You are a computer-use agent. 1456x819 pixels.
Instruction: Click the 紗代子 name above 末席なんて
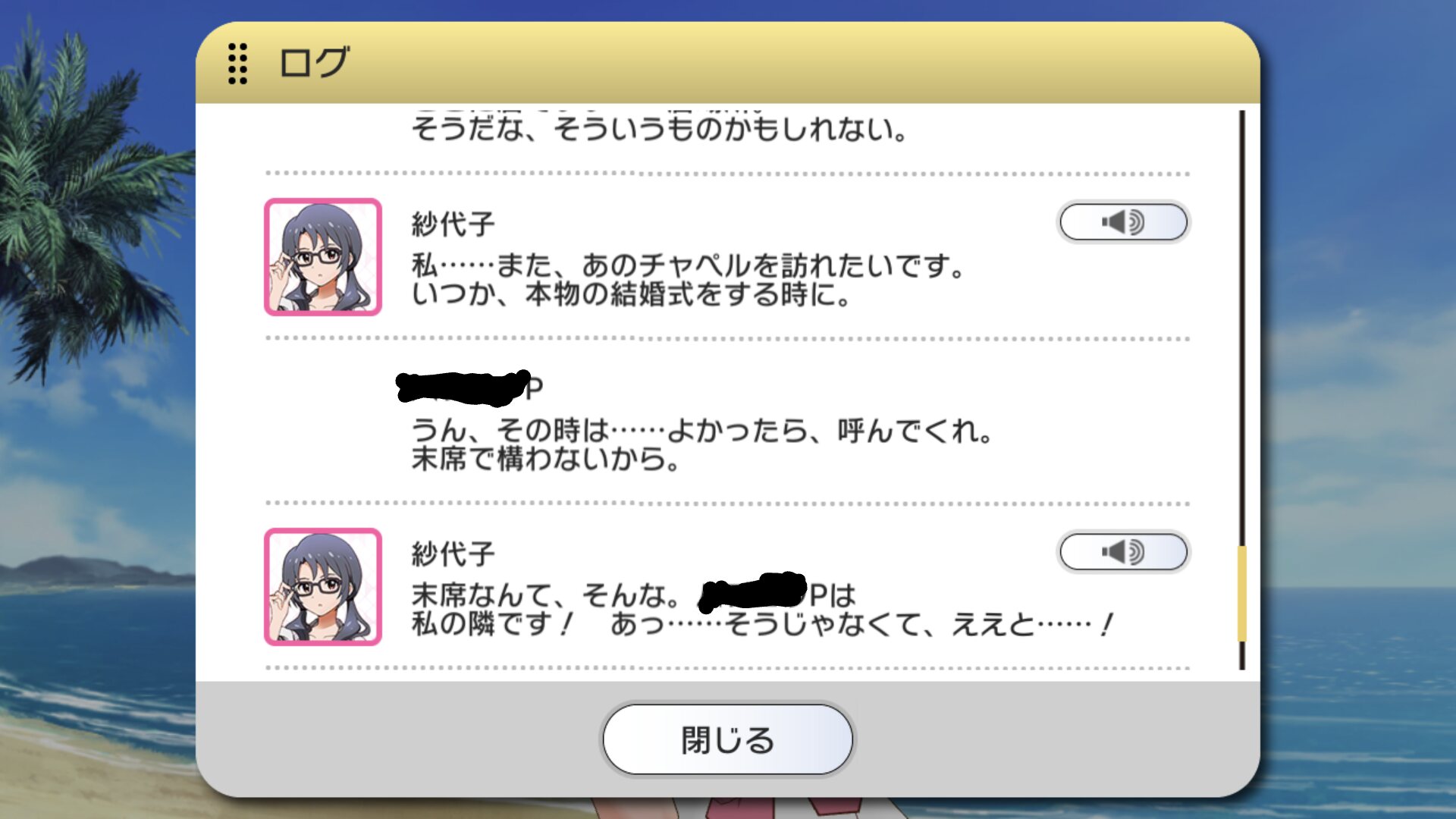(x=453, y=554)
